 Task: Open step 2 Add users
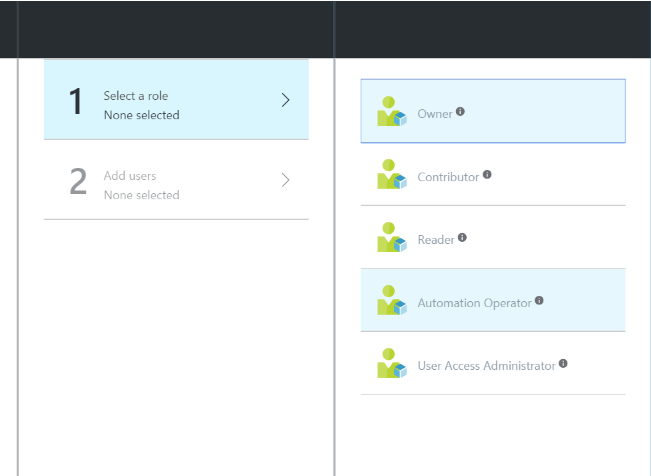[x=176, y=180]
